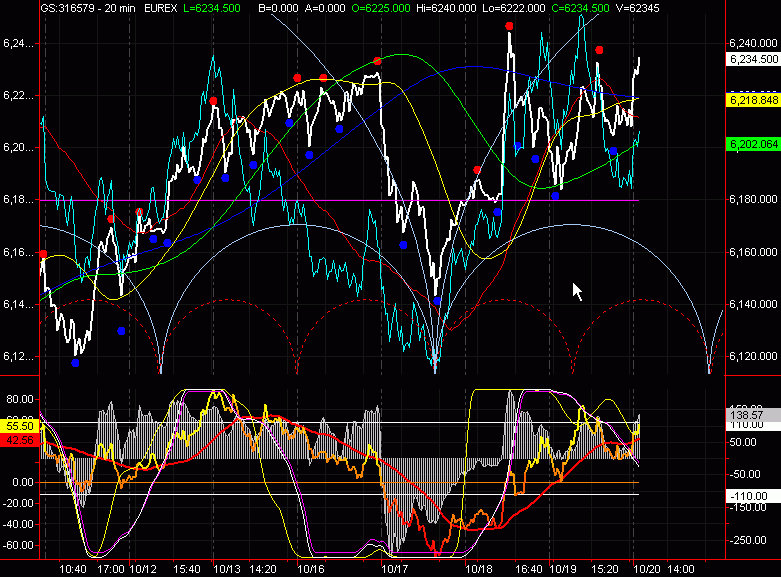Select the white 6,234.500 current price tag
Image resolution: width=781 pixels, height=577 pixels.
pyautogui.click(x=753, y=59)
